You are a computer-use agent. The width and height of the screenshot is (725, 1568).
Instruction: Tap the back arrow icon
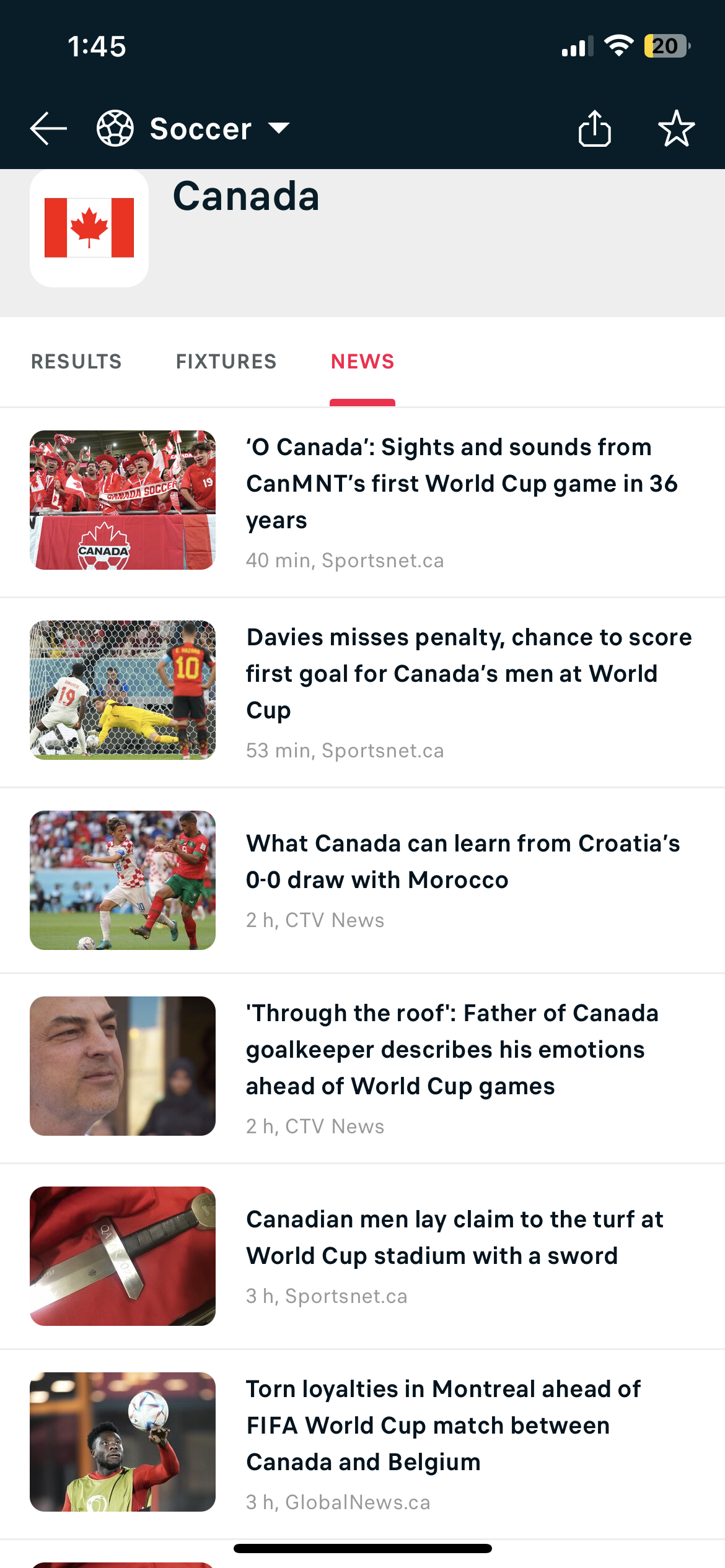pyautogui.click(x=48, y=129)
